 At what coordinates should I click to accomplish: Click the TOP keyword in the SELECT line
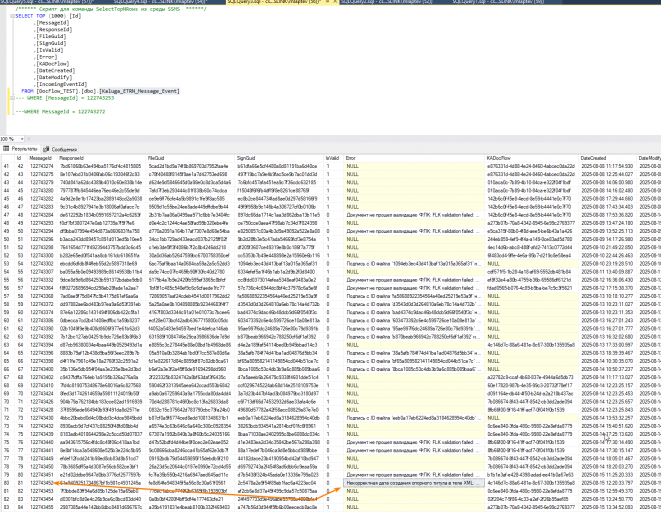click(40, 16)
